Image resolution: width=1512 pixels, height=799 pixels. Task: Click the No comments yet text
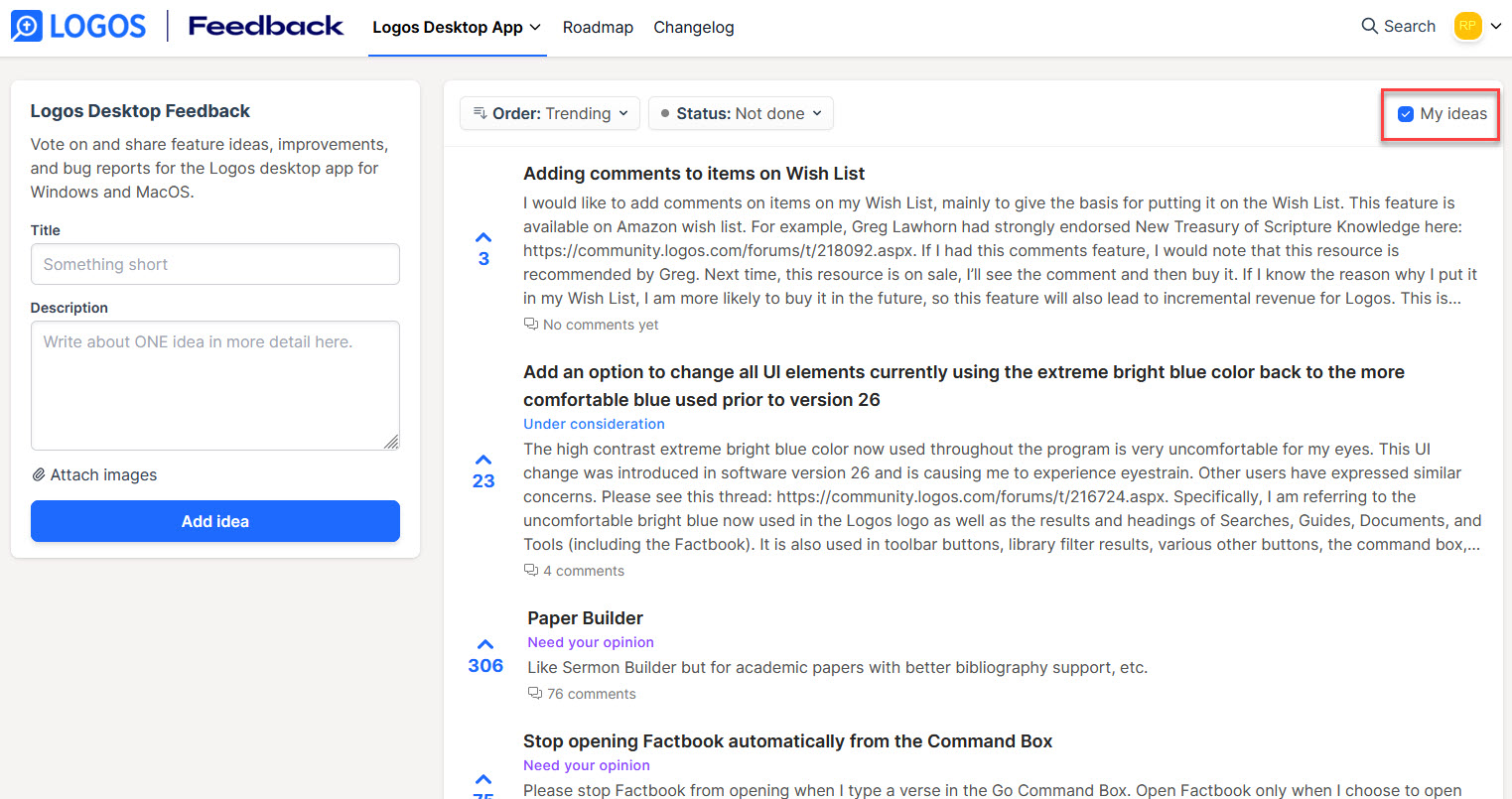(x=601, y=325)
